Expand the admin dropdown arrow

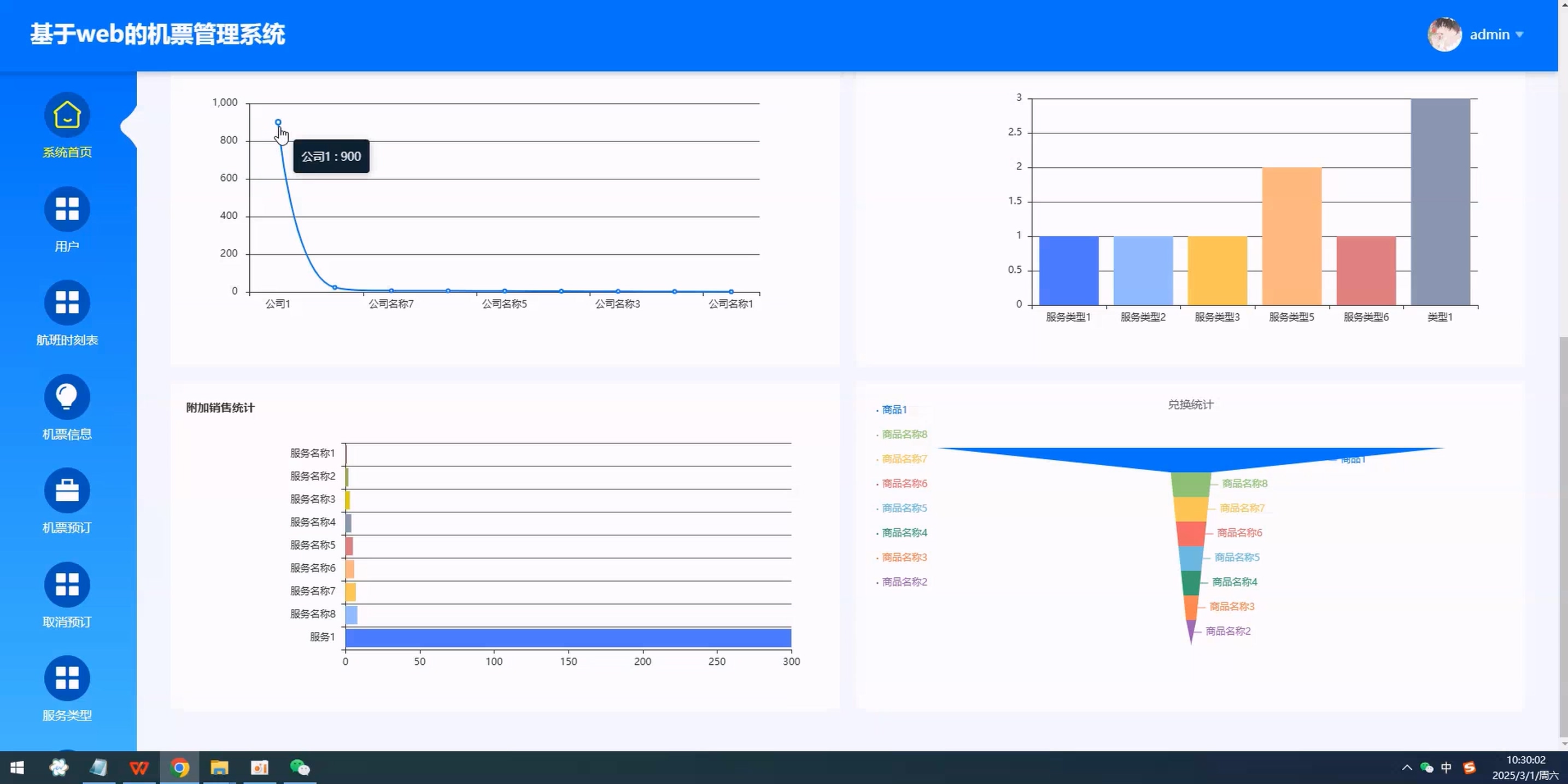(1519, 34)
